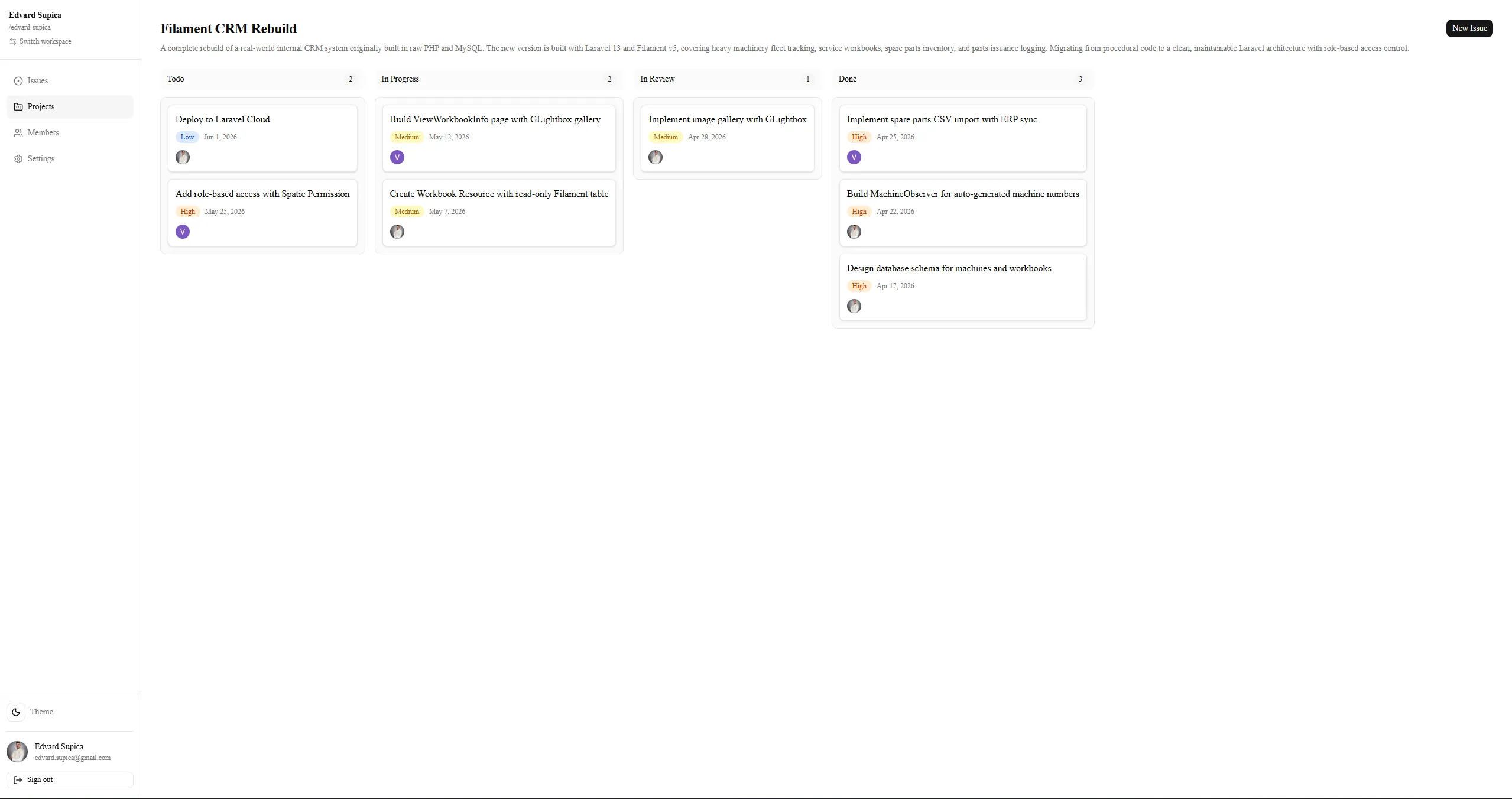Click the Issues circle icon in sidebar

click(x=18, y=81)
